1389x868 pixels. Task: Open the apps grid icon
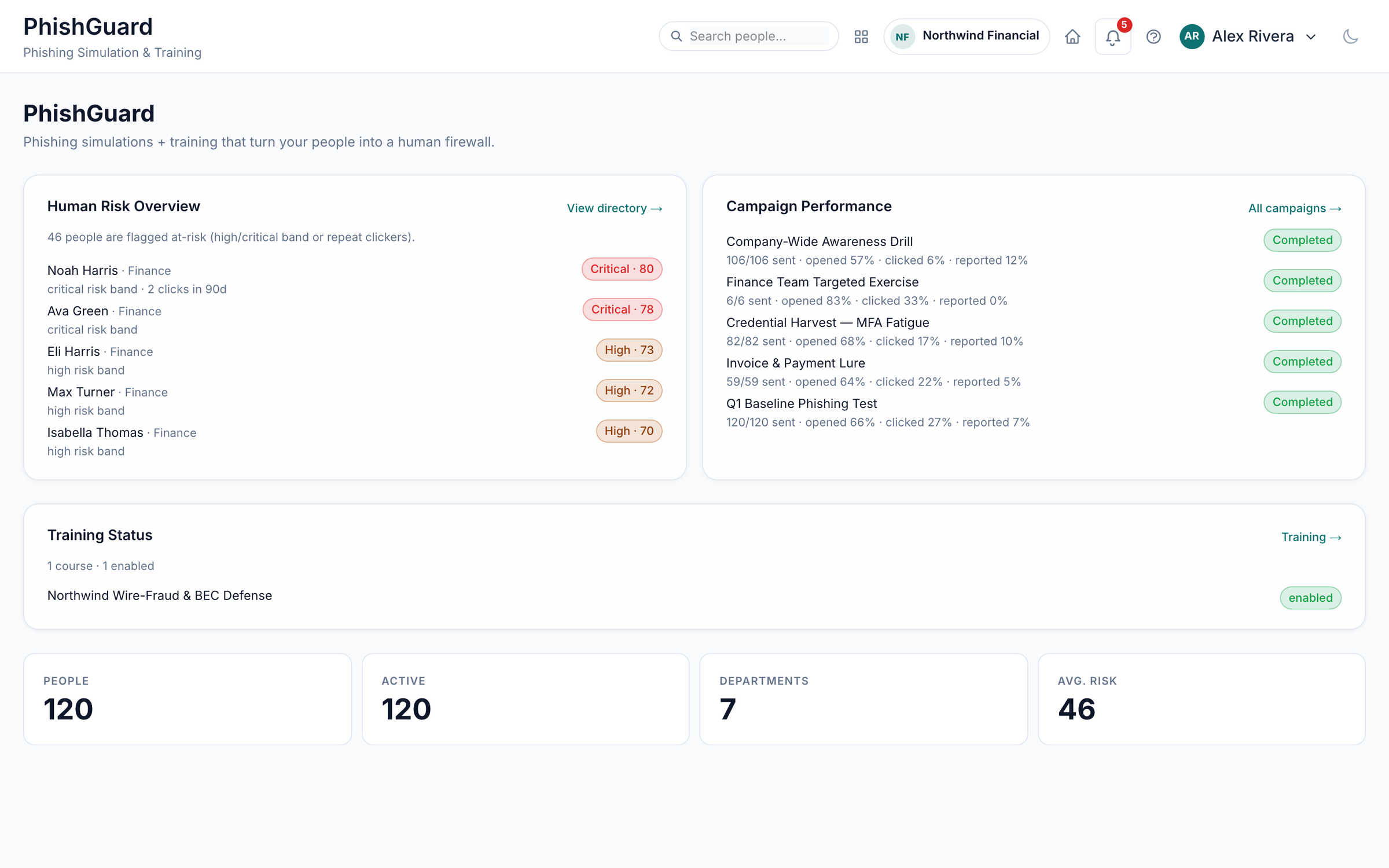point(861,36)
